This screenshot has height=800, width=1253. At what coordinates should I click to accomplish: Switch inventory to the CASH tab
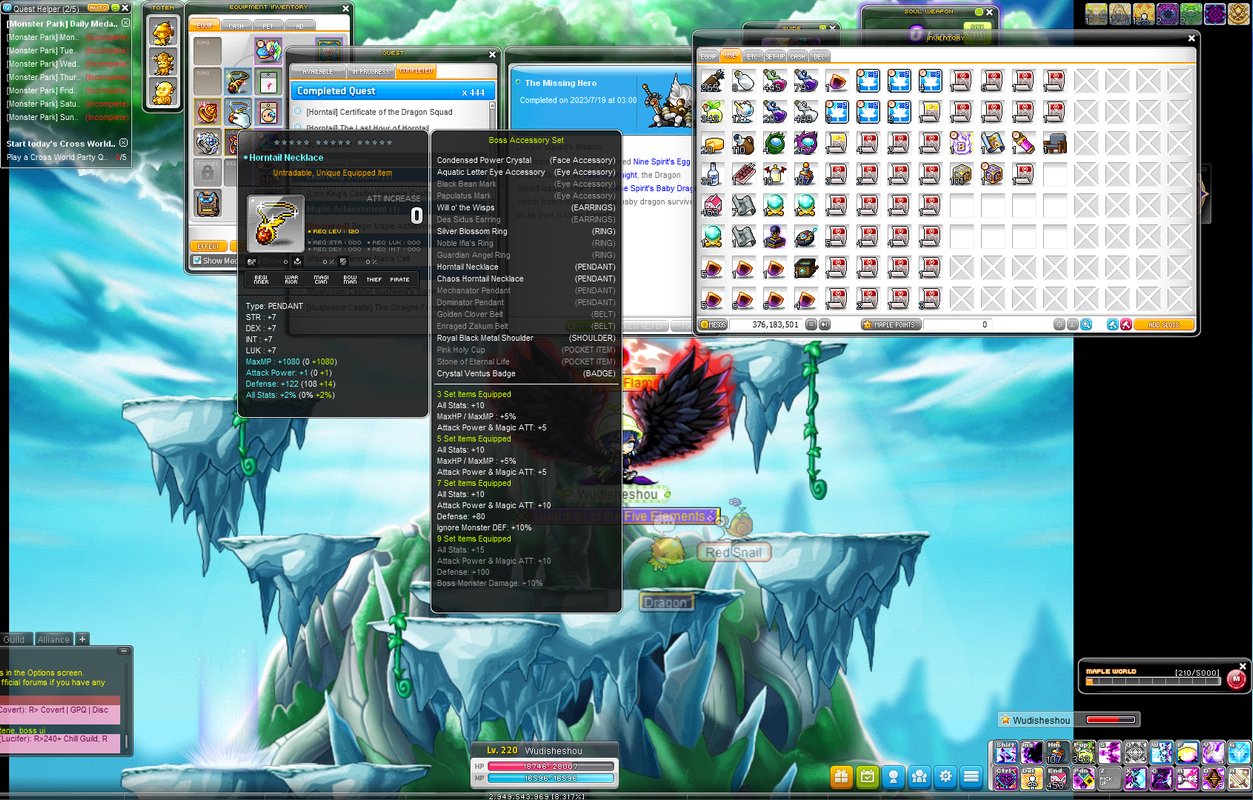797,56
